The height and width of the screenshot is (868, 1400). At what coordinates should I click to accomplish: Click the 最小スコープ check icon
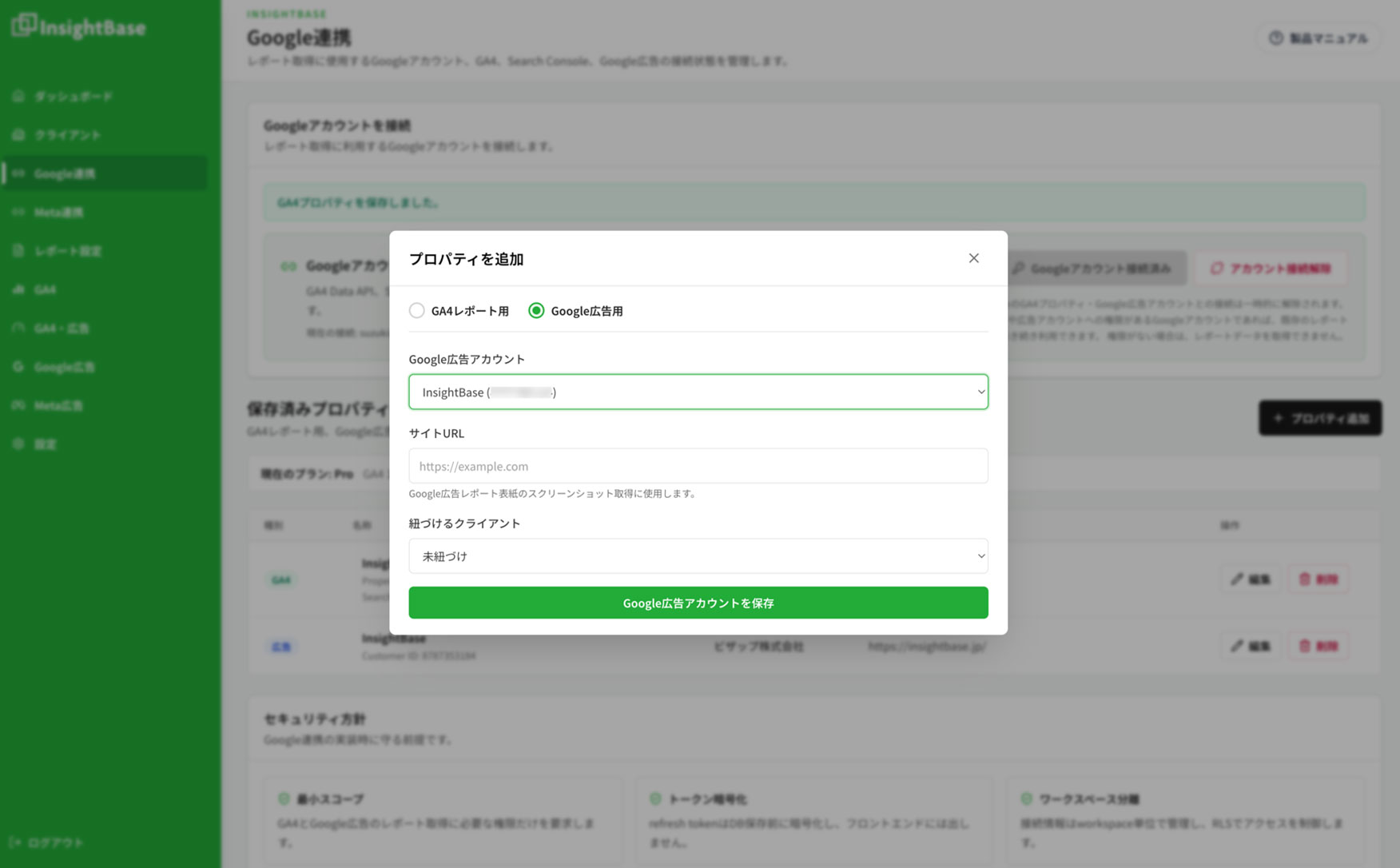284,798
